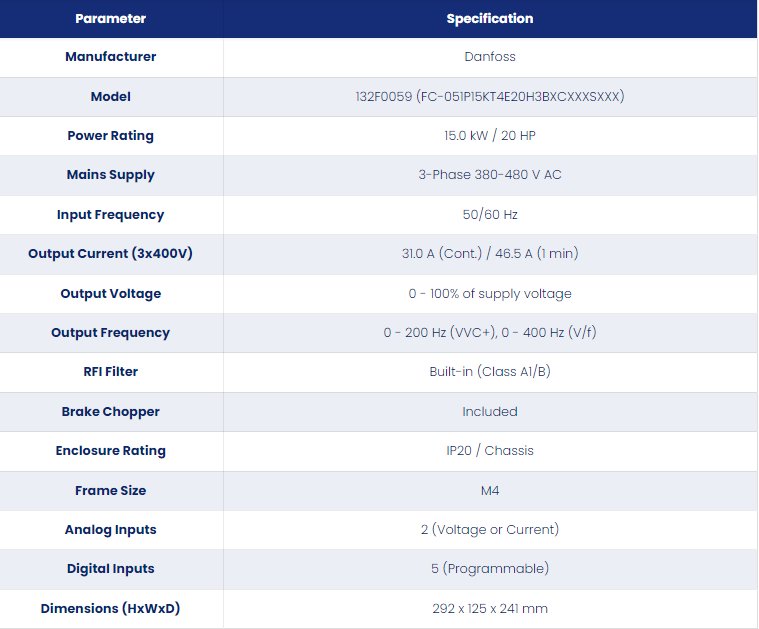The image size is (759, 629).
Task: Select the 'Mains Supply' label
Action: (110, 175)
